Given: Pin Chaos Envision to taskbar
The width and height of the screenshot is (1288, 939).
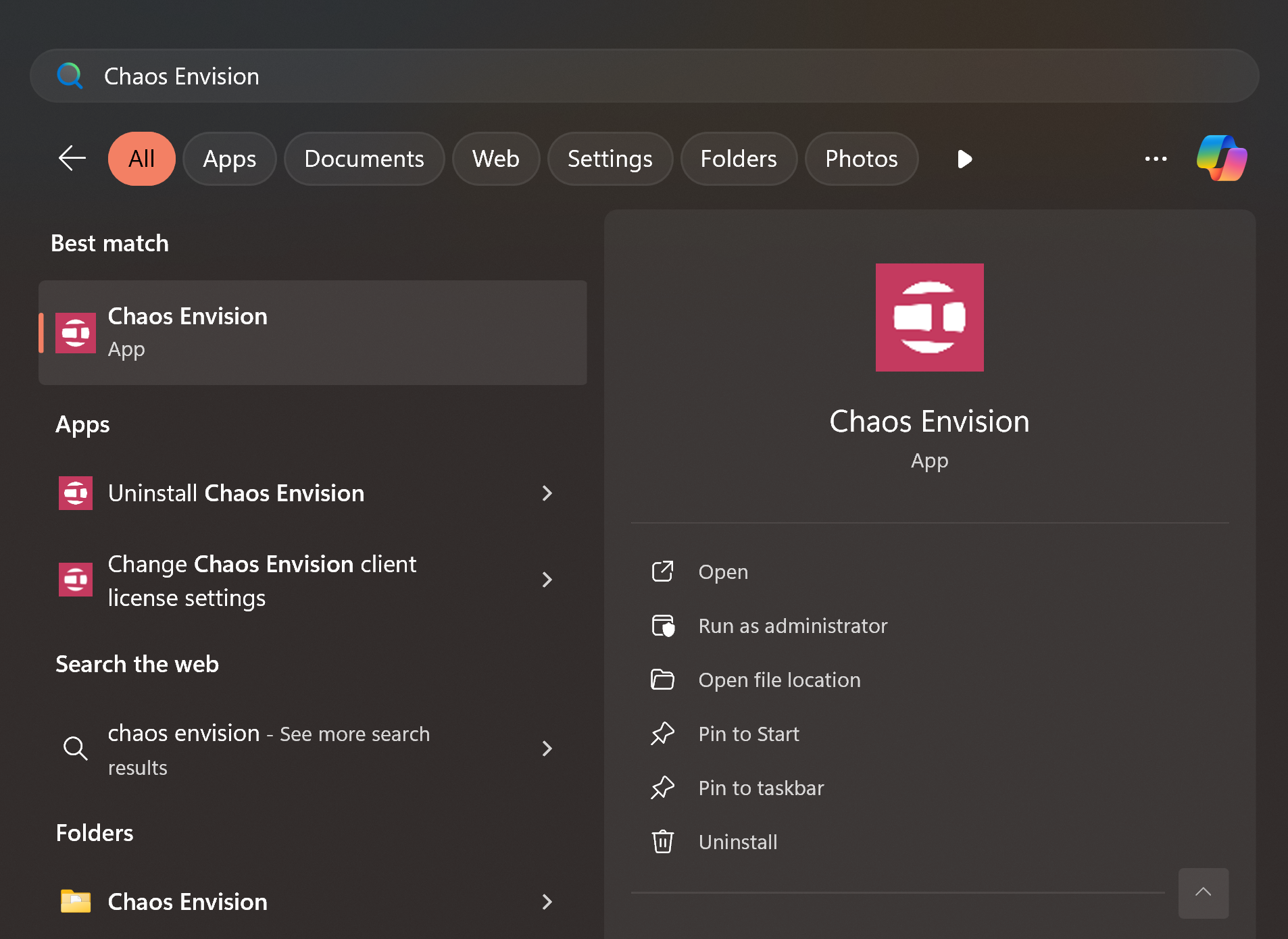Looking at the screenshot, I should [x=760, y=788].
